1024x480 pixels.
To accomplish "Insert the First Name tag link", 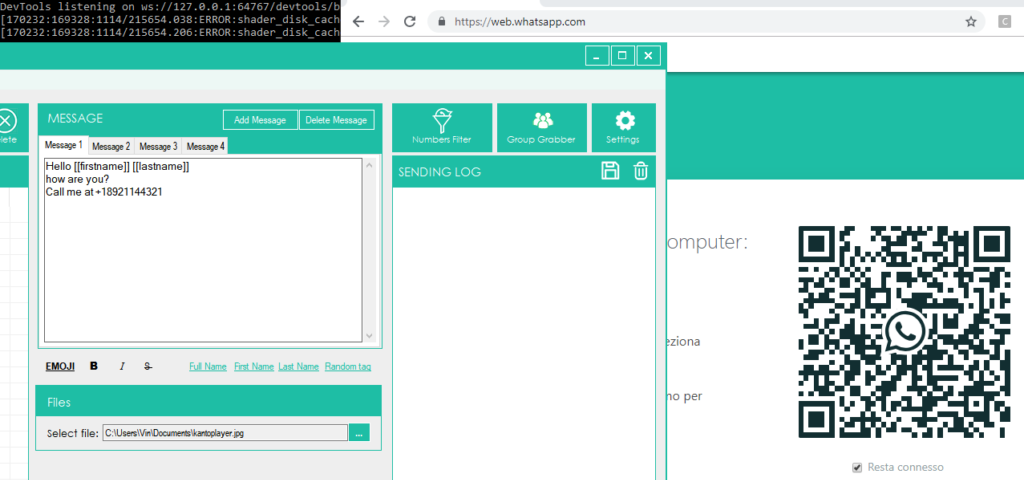I will (253, 367).
